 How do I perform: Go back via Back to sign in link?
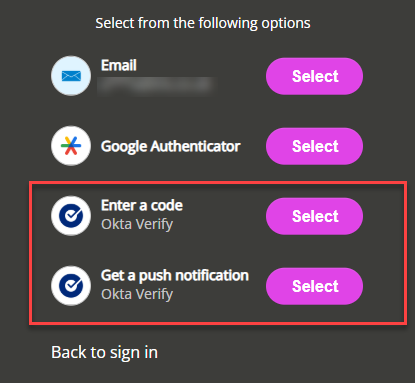click(104, 352)
